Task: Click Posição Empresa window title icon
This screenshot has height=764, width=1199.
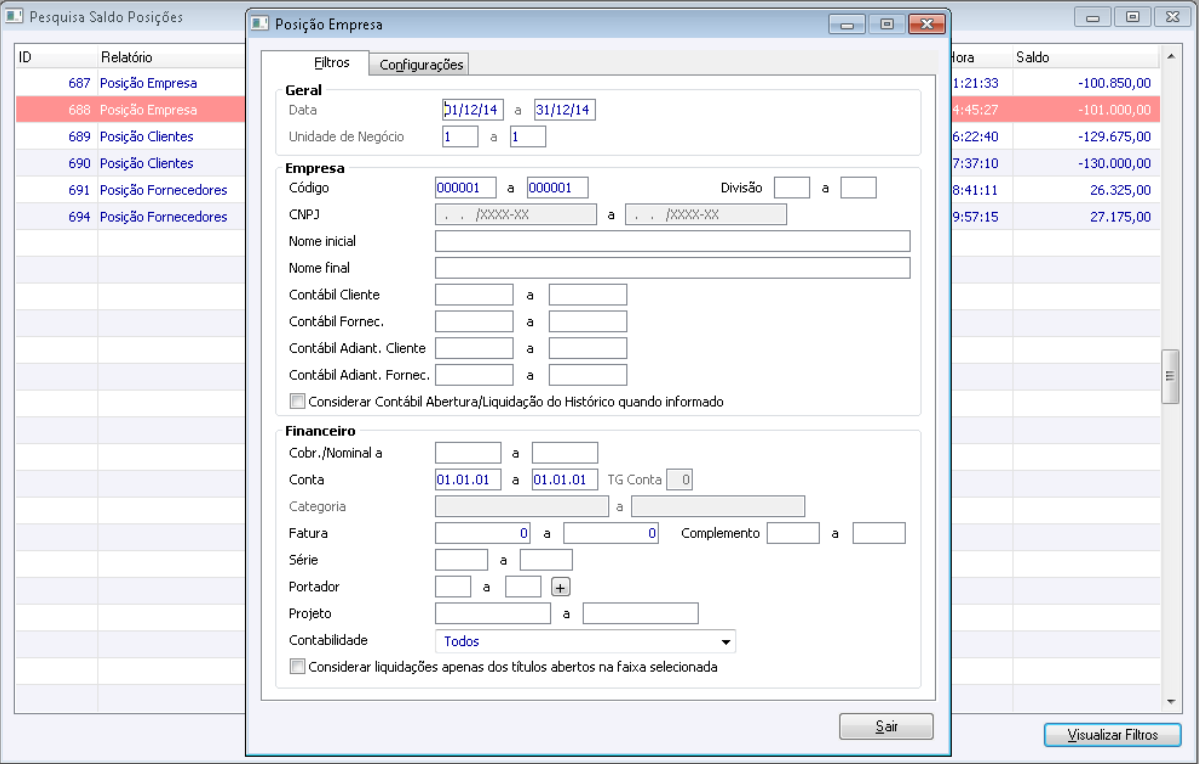Action: [260, 24]
